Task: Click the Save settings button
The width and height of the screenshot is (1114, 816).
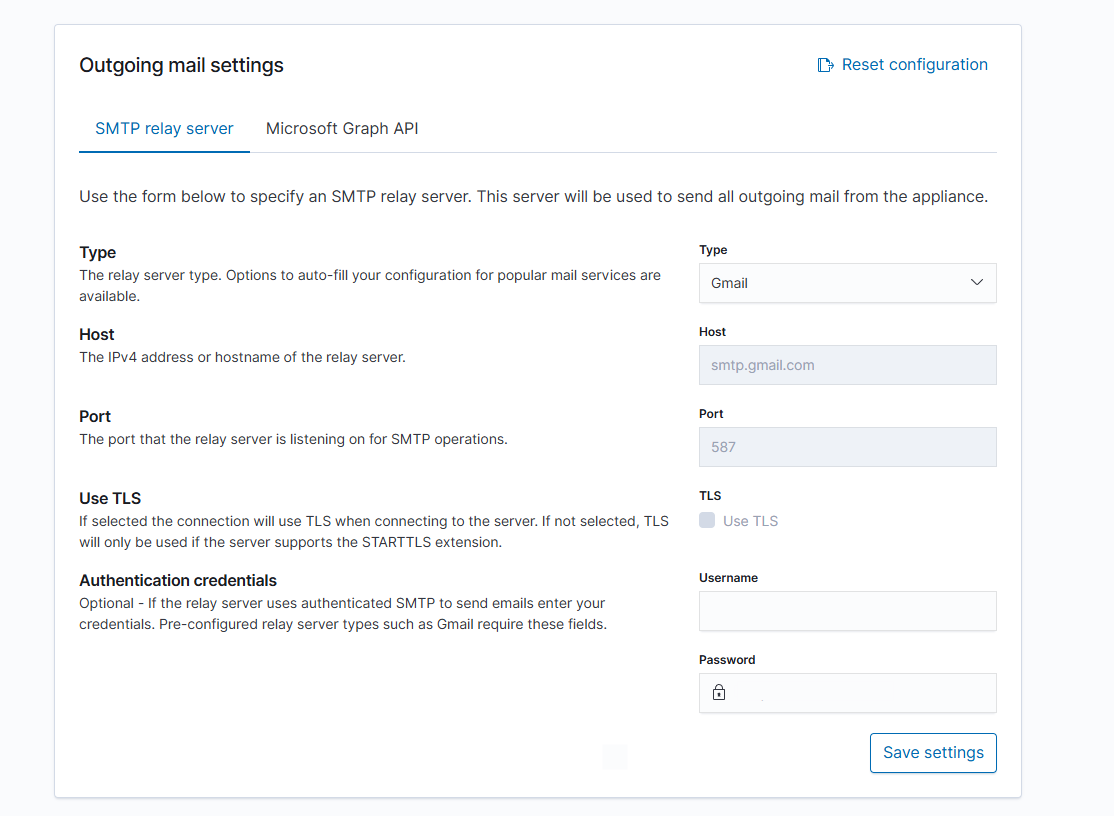Action: pyautogui.click(x=933, y=753)
